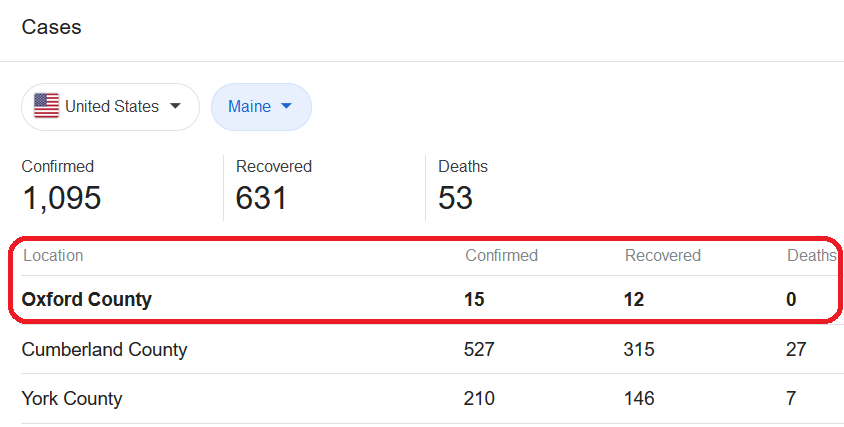
Task: Click the Confirmed total 1,095
Action: [x=61, y=198]
